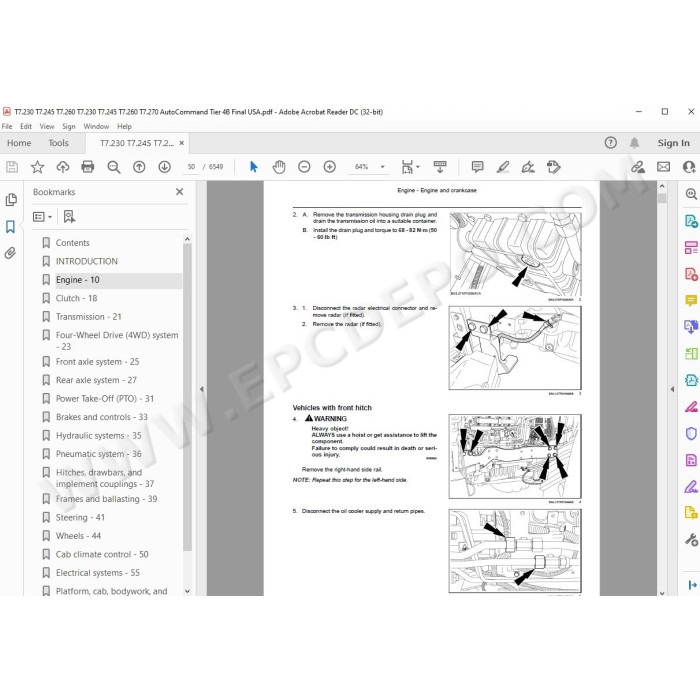Open search tool in right pane
Viewport: 700px width, 700px height.
point(691,194)
